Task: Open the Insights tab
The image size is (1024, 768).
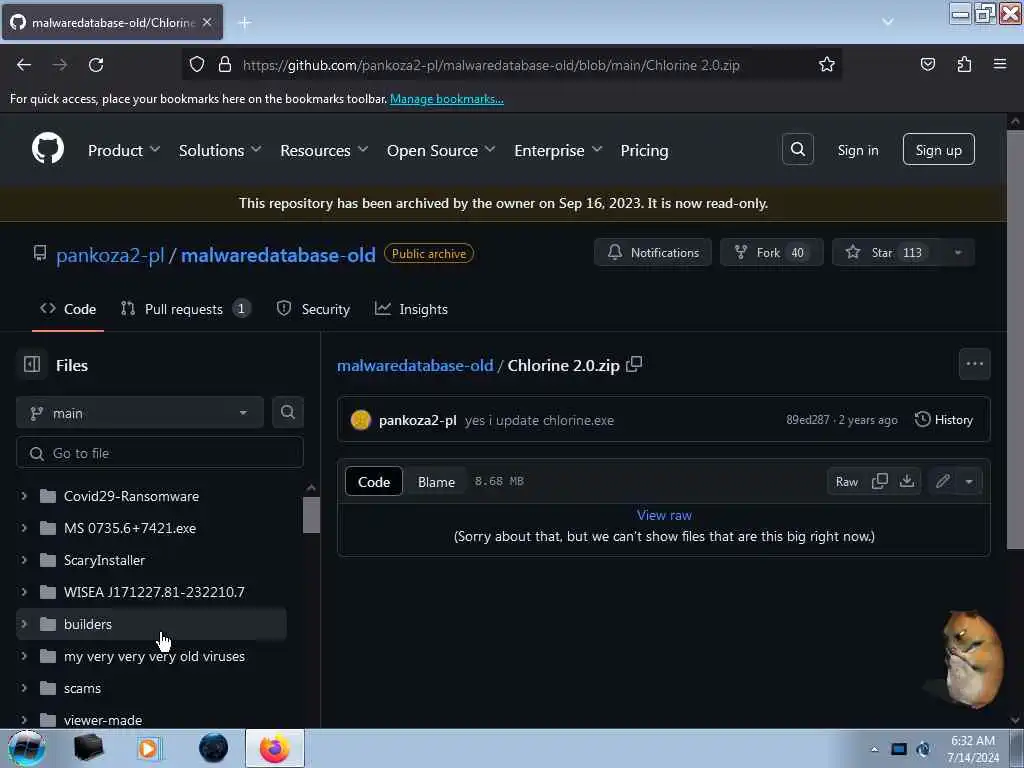Action: 411,309
